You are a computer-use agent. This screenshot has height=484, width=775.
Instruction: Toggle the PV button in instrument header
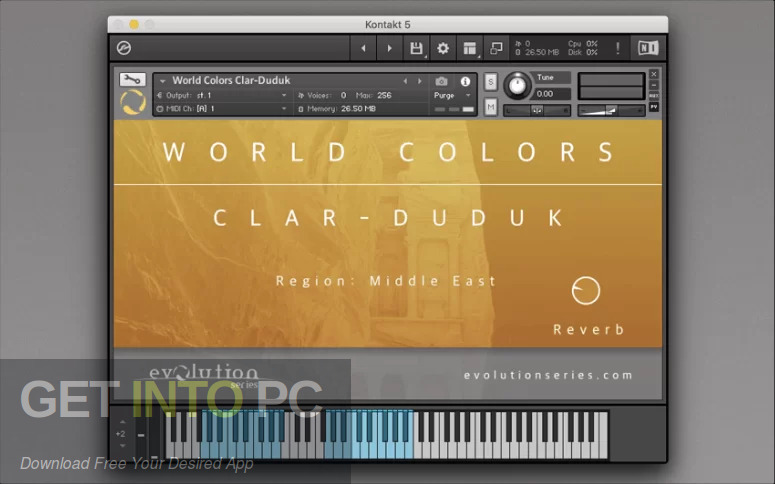click(653, 107)
